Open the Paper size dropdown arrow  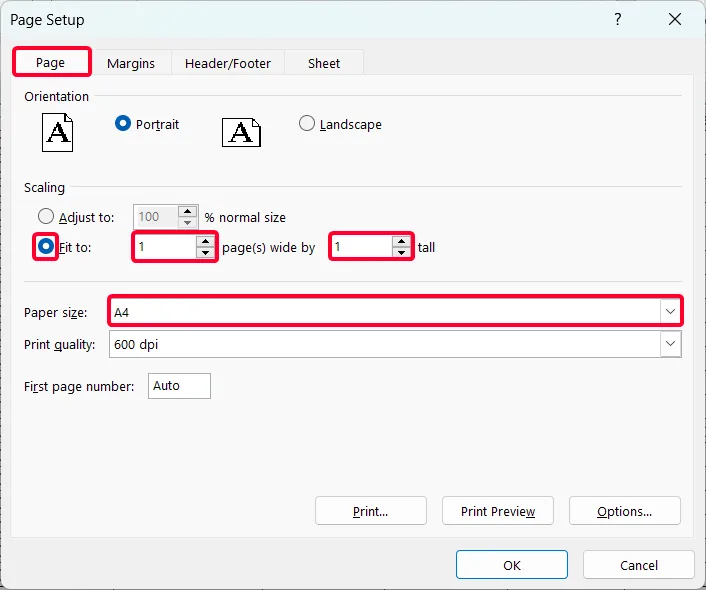[x=670, y=311]
